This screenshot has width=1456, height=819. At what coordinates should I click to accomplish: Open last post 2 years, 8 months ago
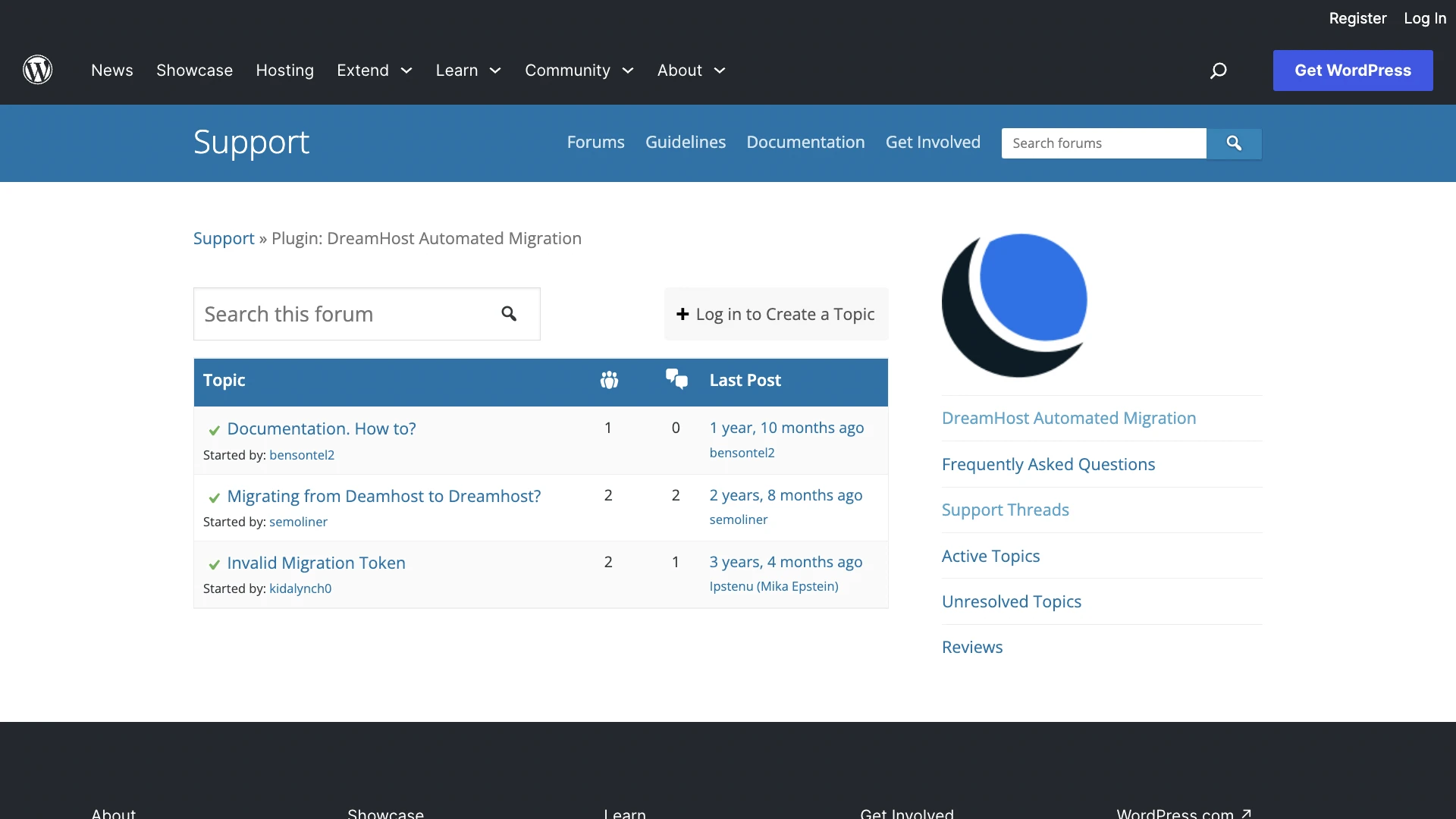pyautogui.click(x=786, y=495)
